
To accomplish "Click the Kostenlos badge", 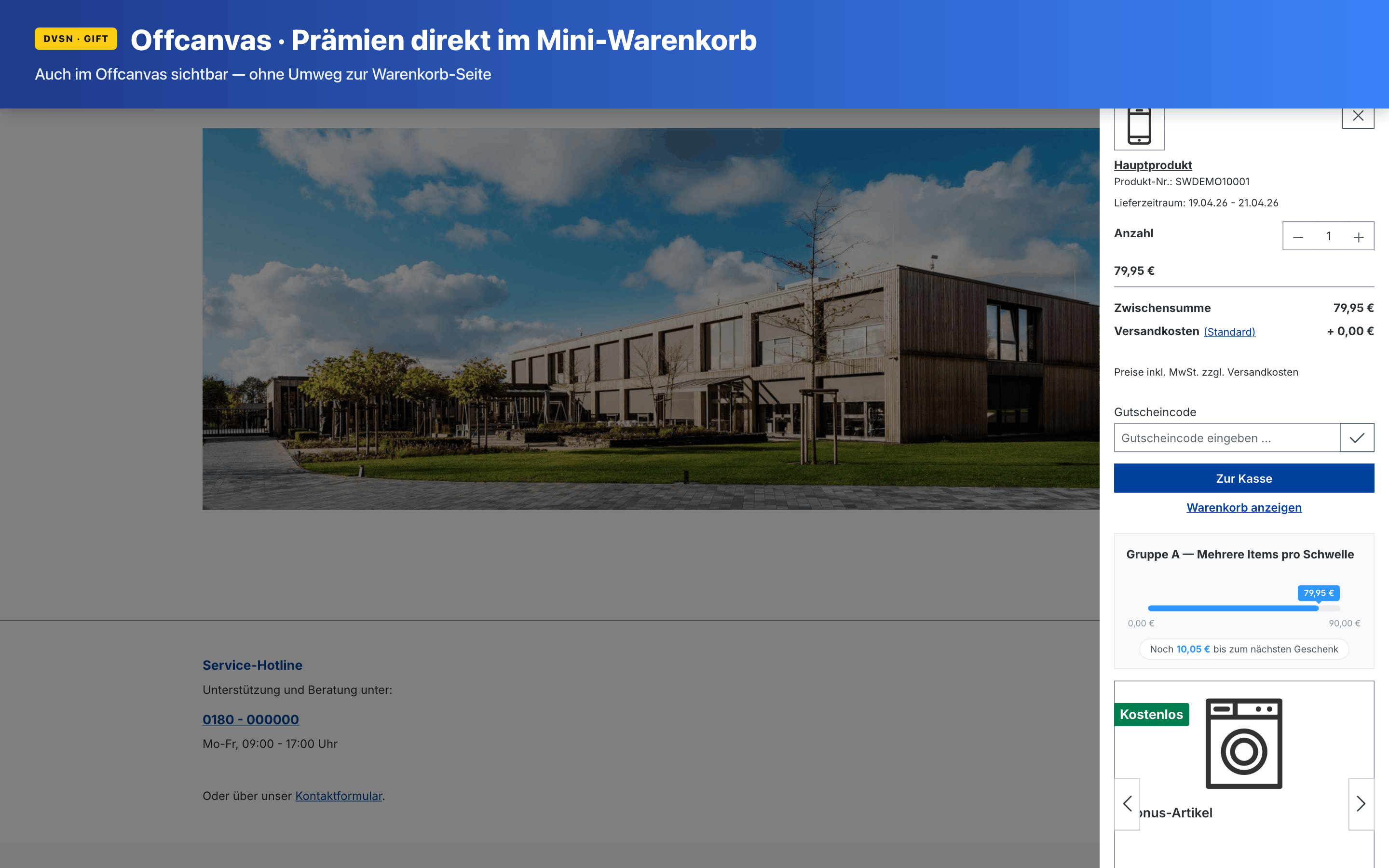I will 1151,715.
